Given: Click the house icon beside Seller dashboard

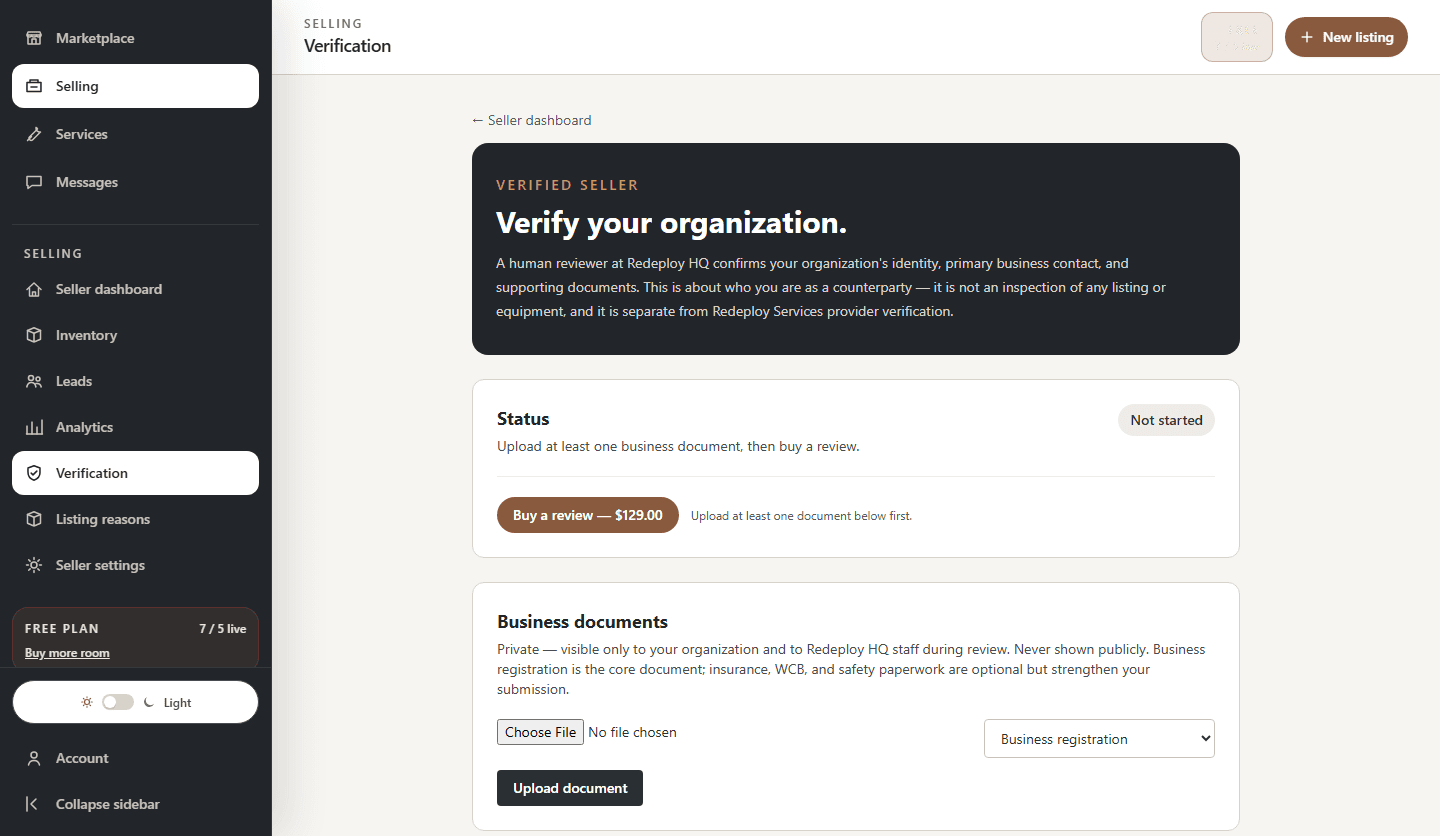Looking at the screenshot, I should coord(34,289).
